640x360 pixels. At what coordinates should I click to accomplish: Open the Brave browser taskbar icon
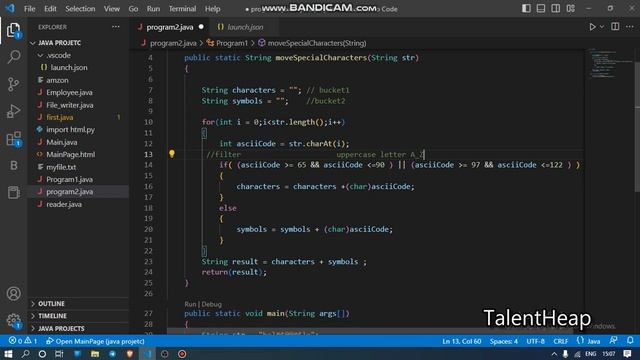pos(130,354)
